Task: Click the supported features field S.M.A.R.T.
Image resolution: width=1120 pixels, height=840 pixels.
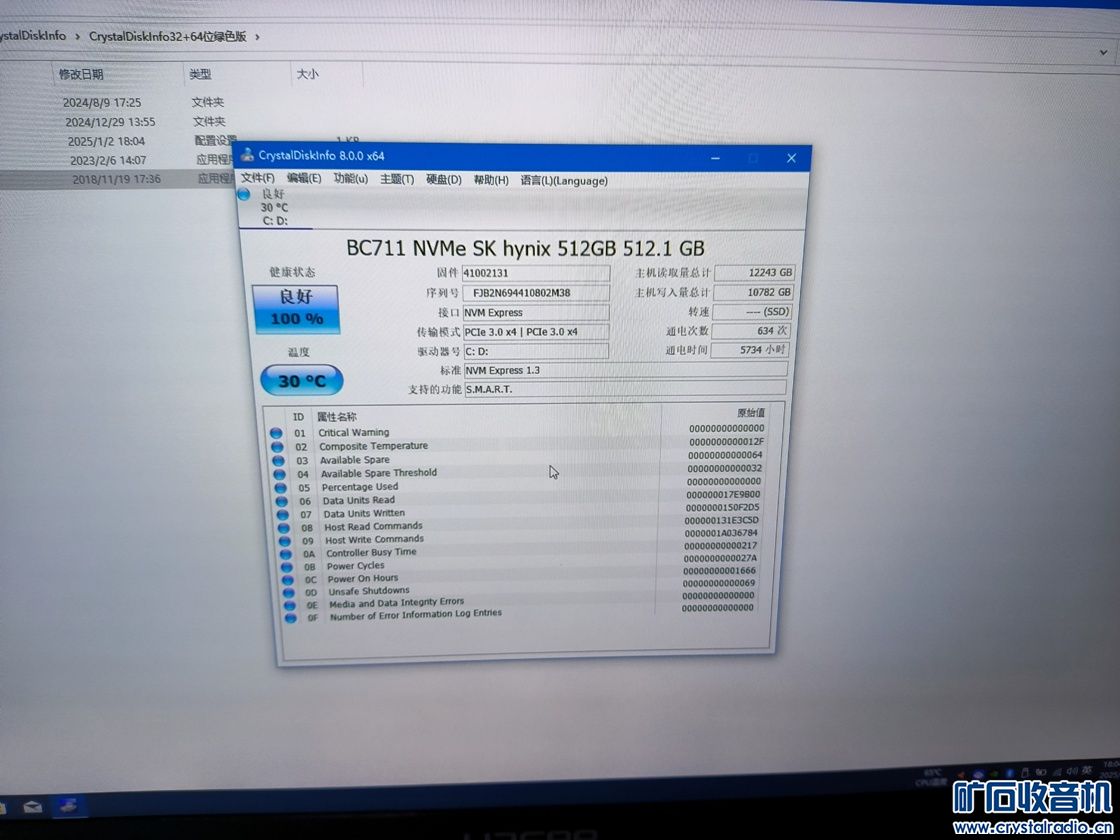Action: [x=625, y=389]
